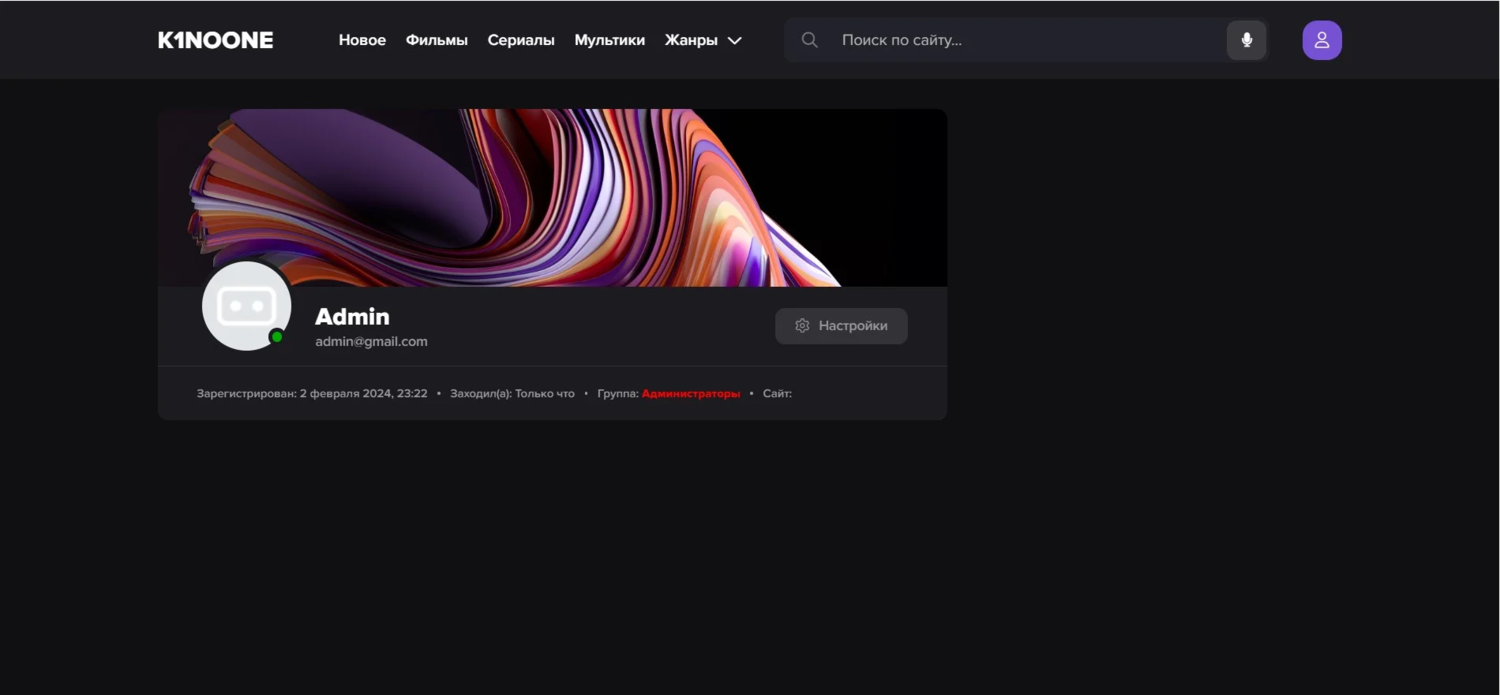Image resolution: width=1500 pixels, height=695 pixels.
Task: Click the admin@gmail.com email text
Action: point(371,341)
